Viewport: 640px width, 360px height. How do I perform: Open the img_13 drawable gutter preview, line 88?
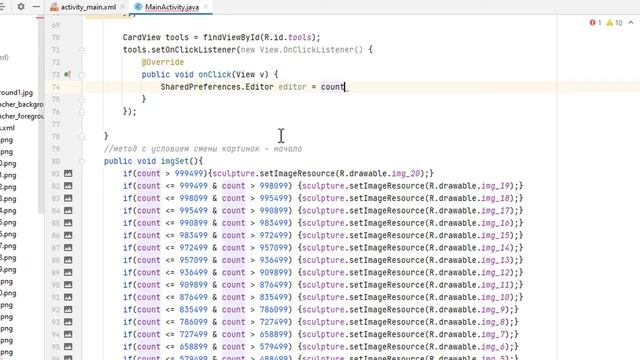pyautogui.click(x=68, y=260)
